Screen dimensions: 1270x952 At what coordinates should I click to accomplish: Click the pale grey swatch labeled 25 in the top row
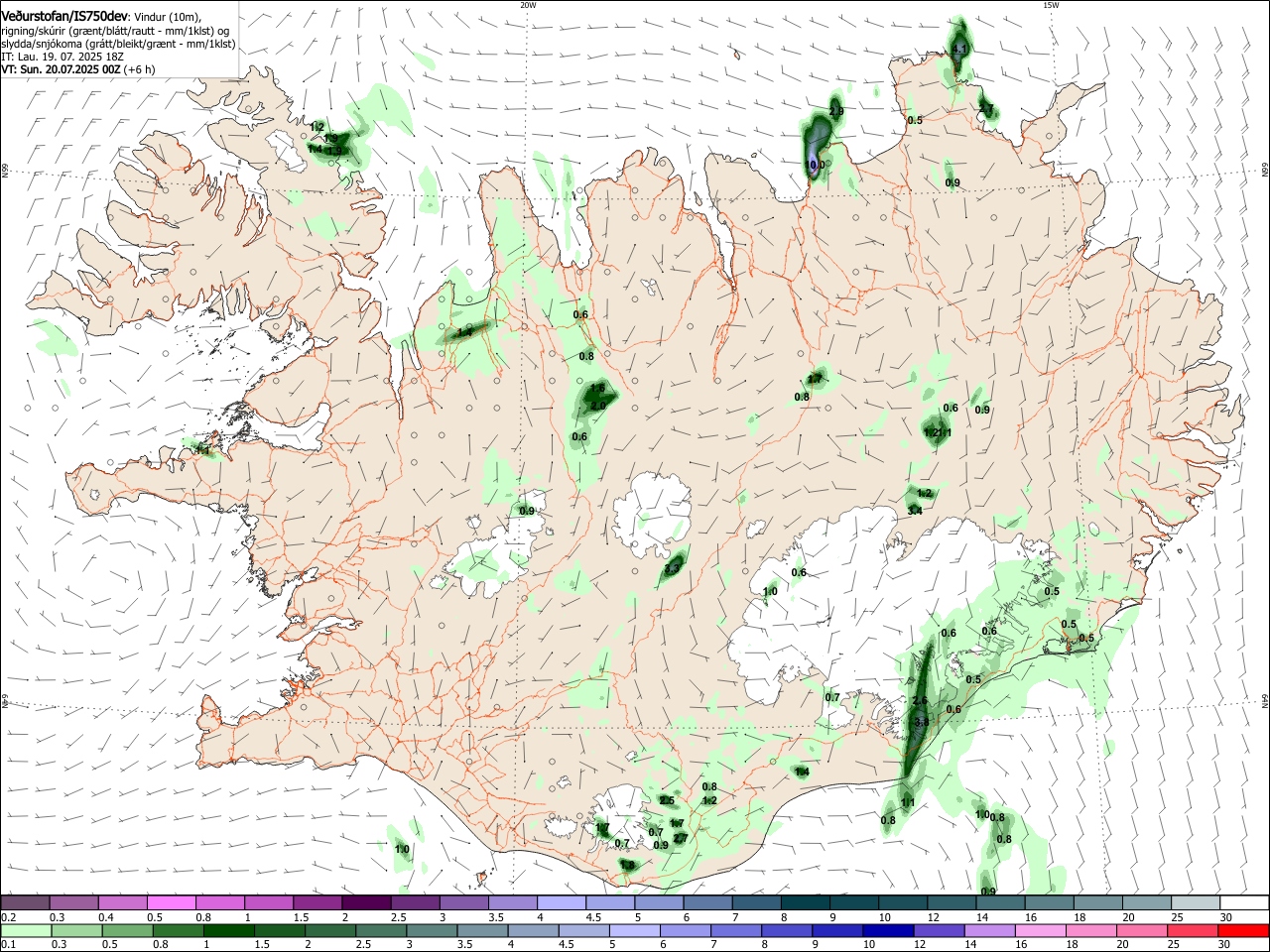click(x=1196, y=902)
